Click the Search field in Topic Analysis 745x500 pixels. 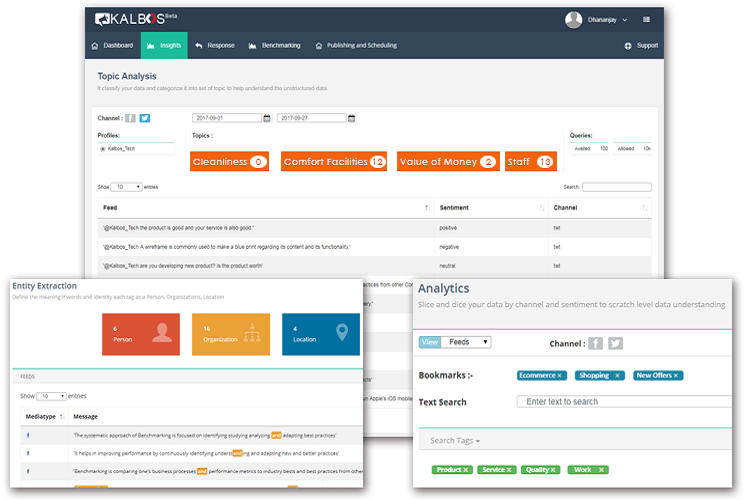(x=617, y=187)
